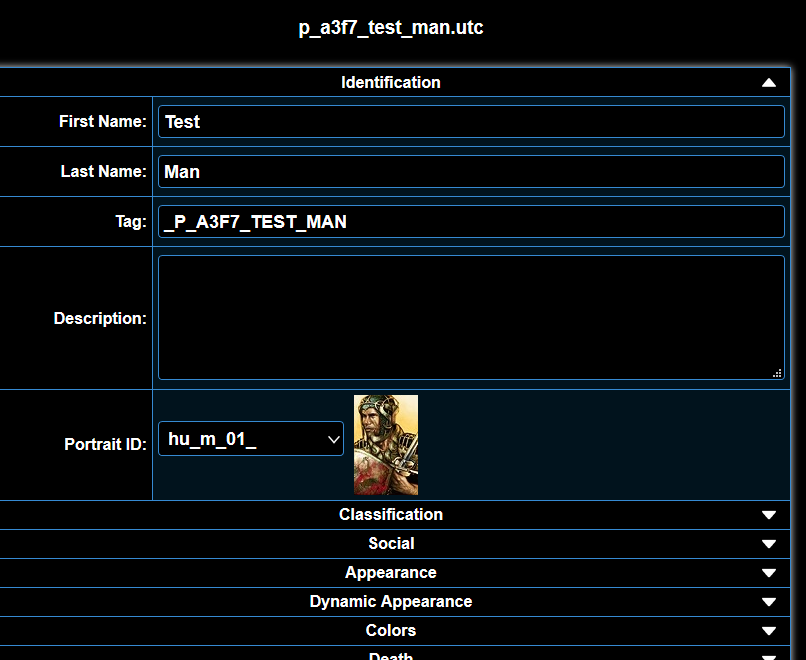
Task: Click the Description text area
Action: 471,318
